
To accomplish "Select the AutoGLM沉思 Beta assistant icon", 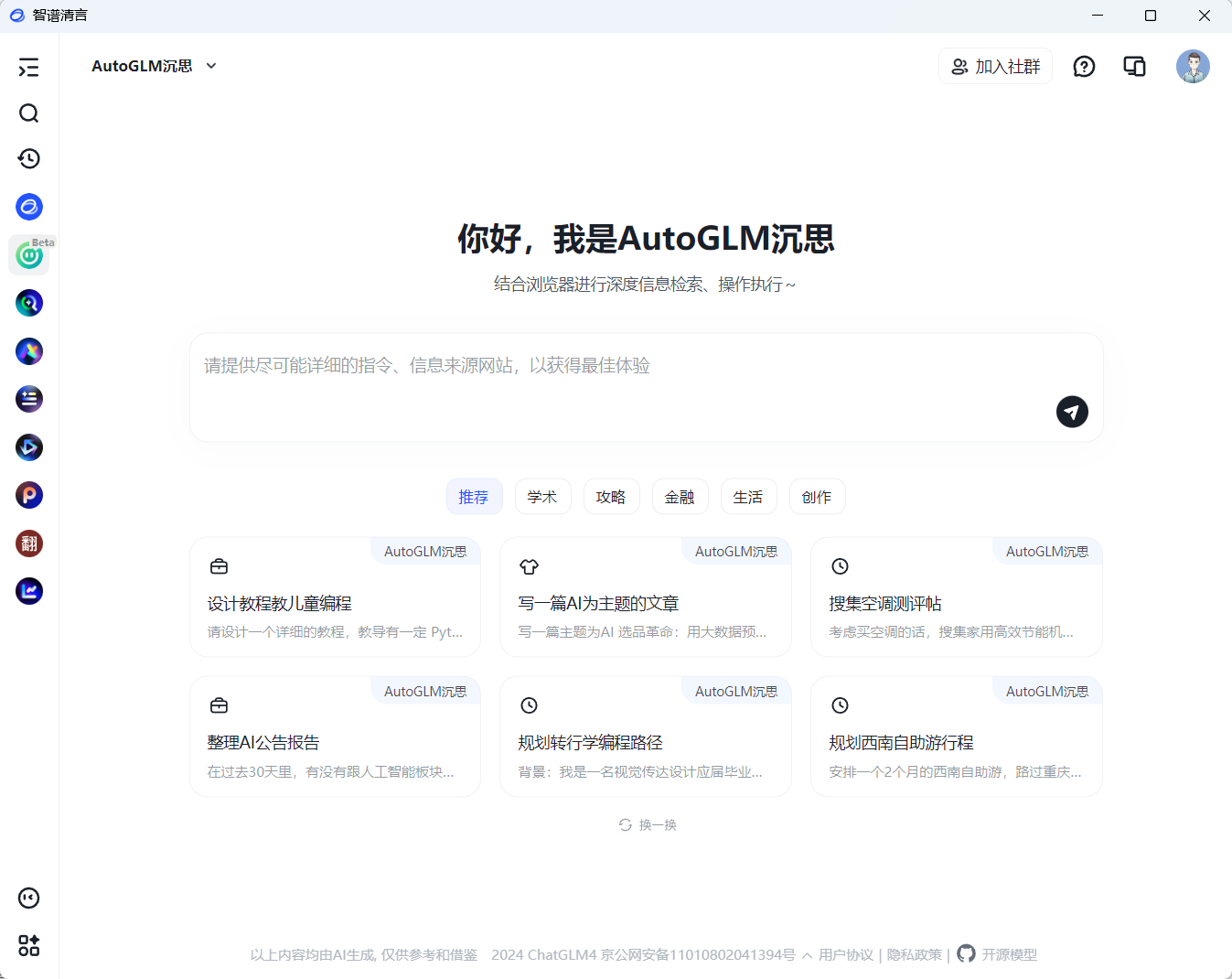I will pyautogui.click(x=29, y=254).
